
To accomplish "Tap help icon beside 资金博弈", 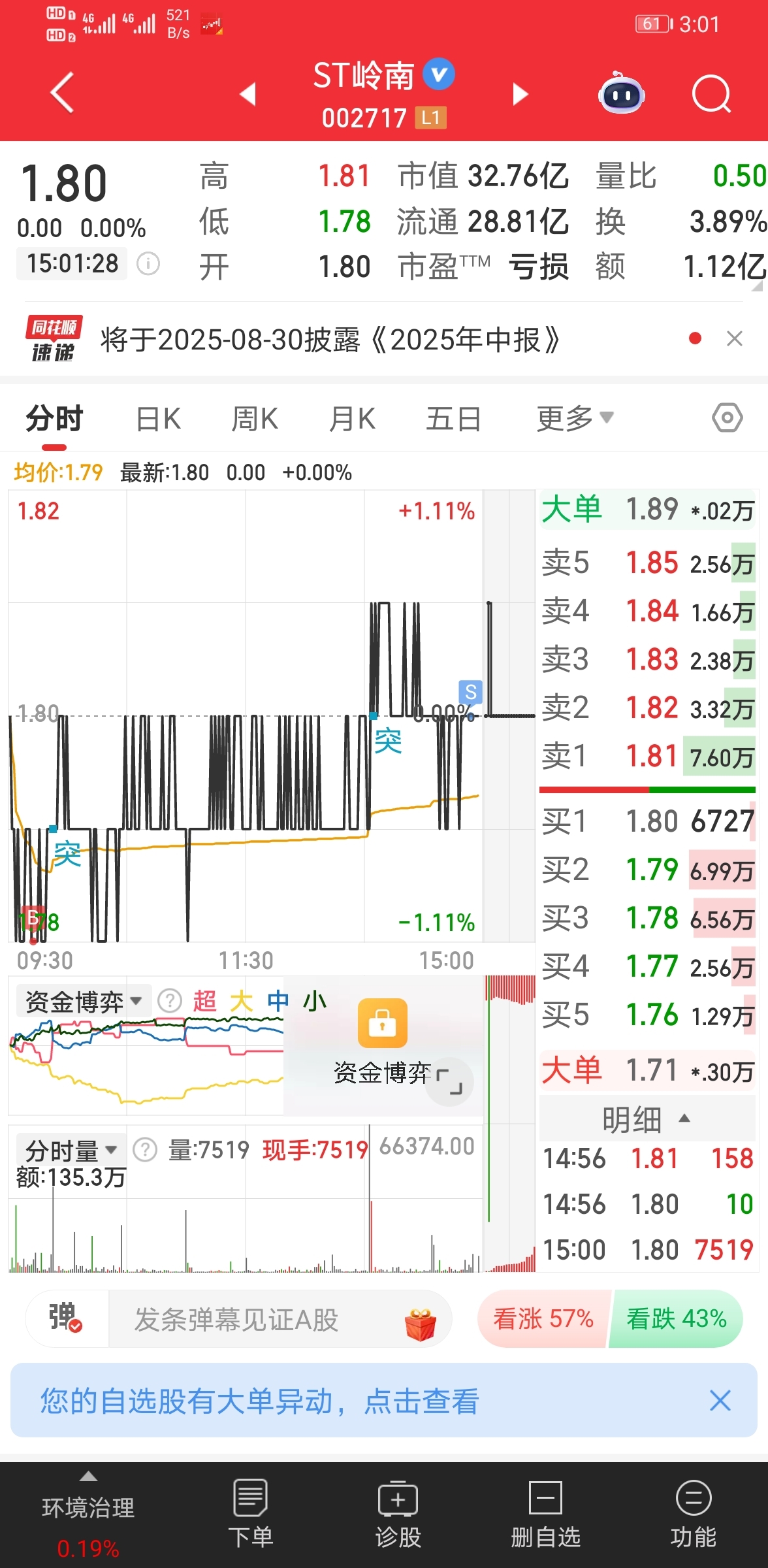I will pos(170,1001).
